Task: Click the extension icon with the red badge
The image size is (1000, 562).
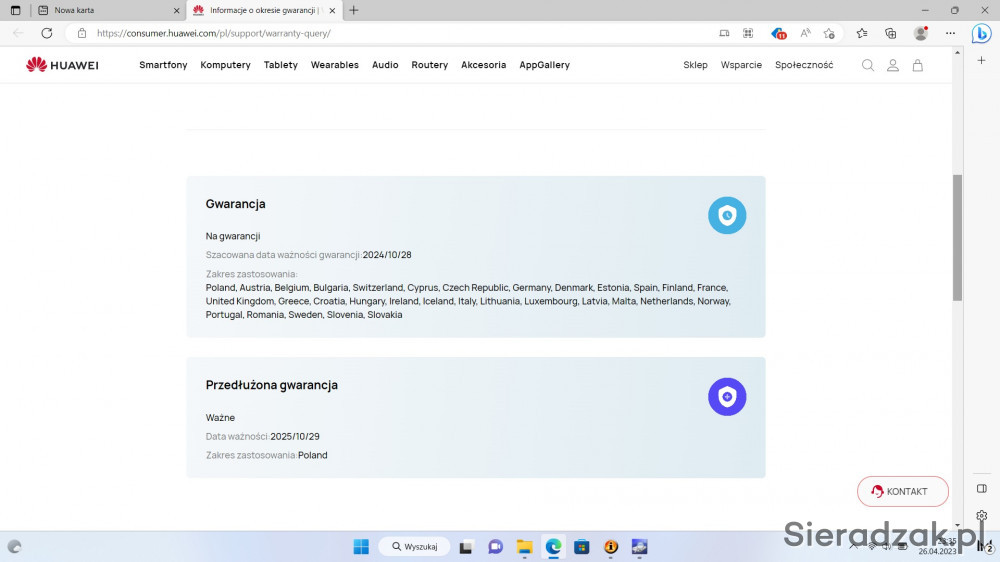Action: click(x=778, y=33)
